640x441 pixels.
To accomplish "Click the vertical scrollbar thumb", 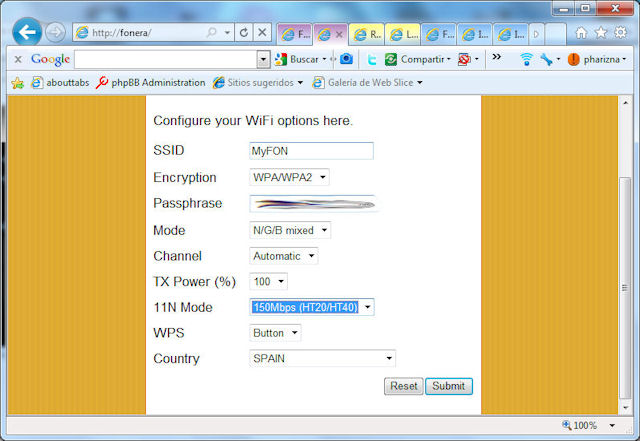I will tap(625, 287).
